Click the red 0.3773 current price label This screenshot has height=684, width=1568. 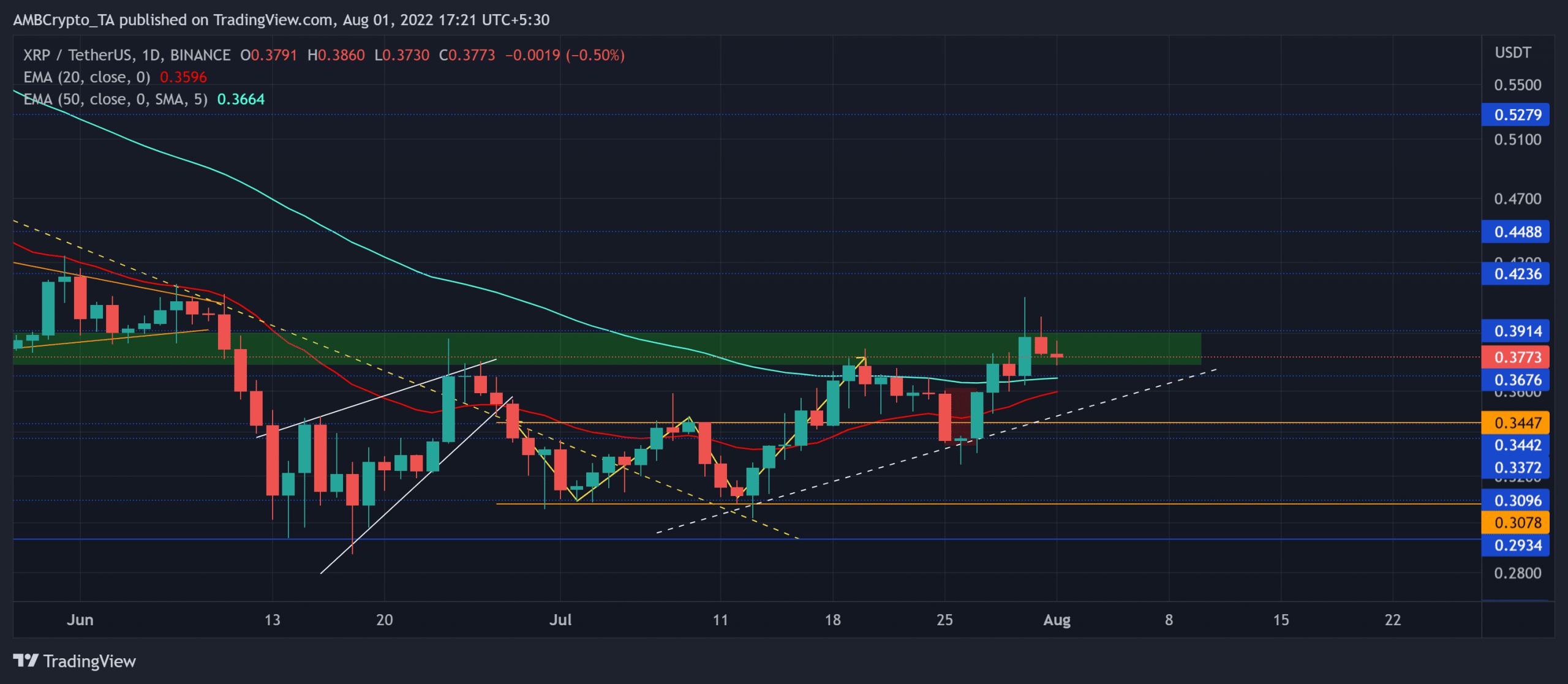(1515, 357)
